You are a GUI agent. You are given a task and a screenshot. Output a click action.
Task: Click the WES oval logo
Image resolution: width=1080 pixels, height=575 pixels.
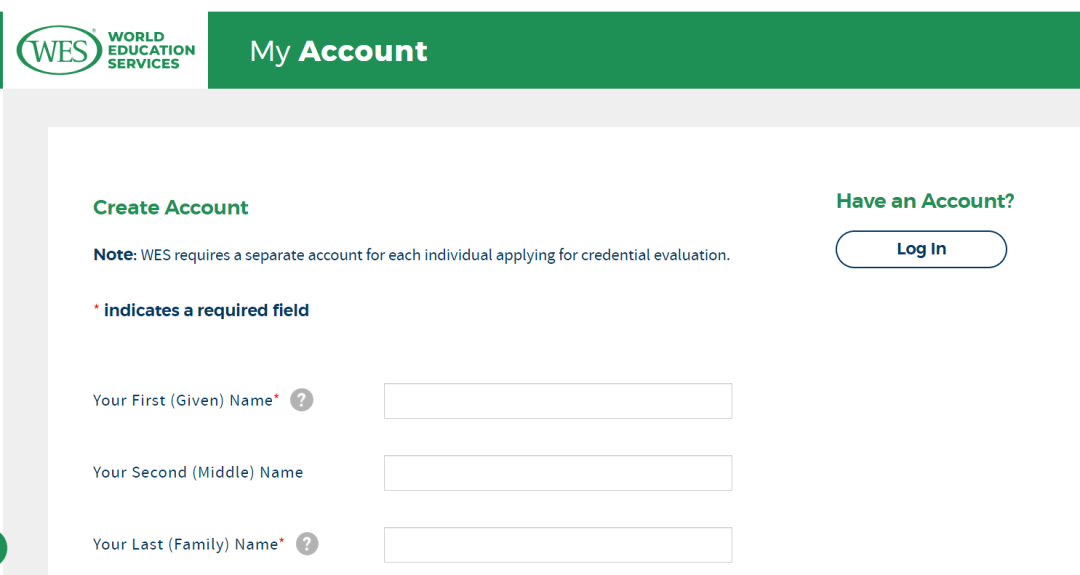tap(59, 50)
